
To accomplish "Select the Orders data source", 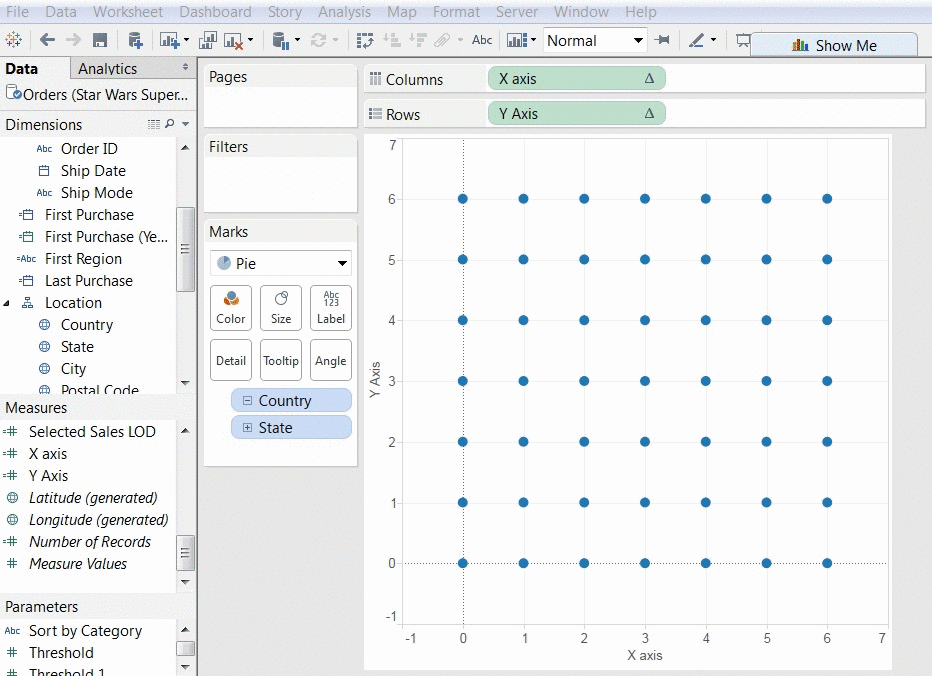I will [97, 95].
